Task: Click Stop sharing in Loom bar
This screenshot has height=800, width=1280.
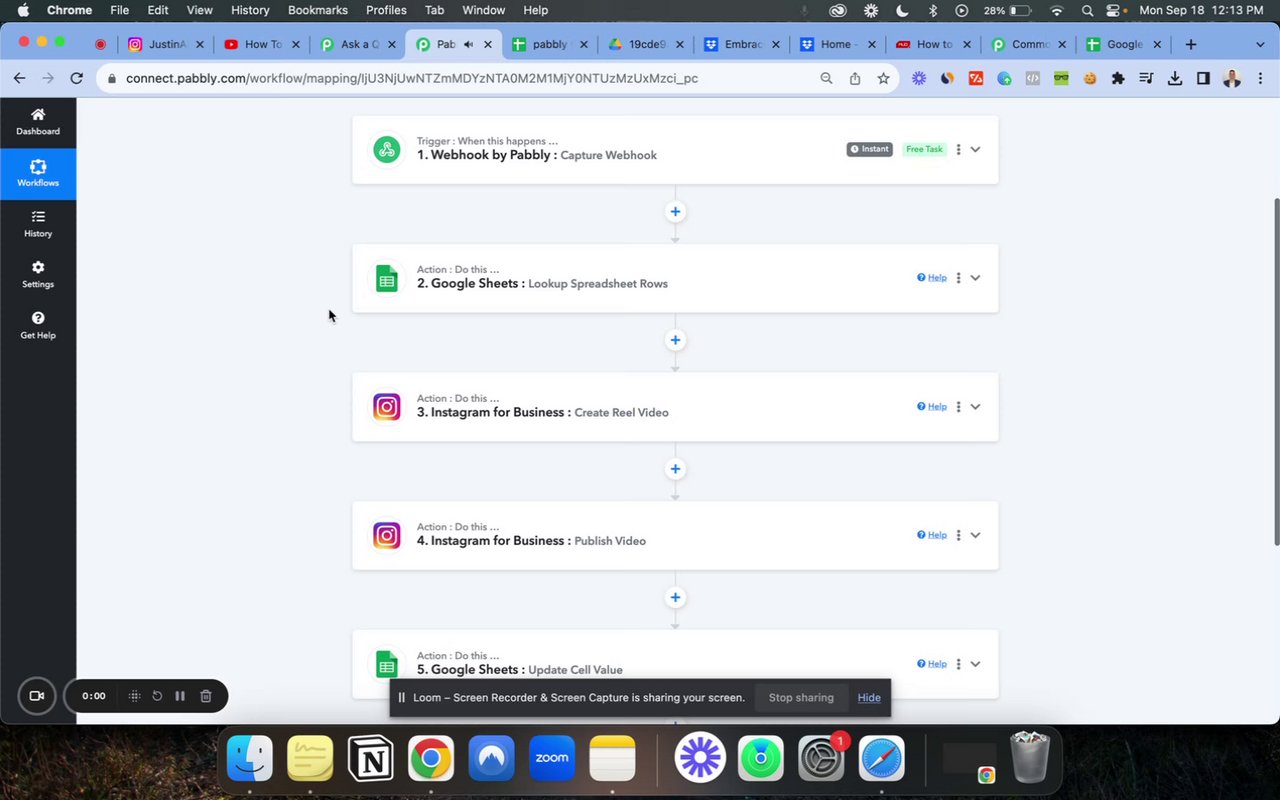Action: (801, 698)
